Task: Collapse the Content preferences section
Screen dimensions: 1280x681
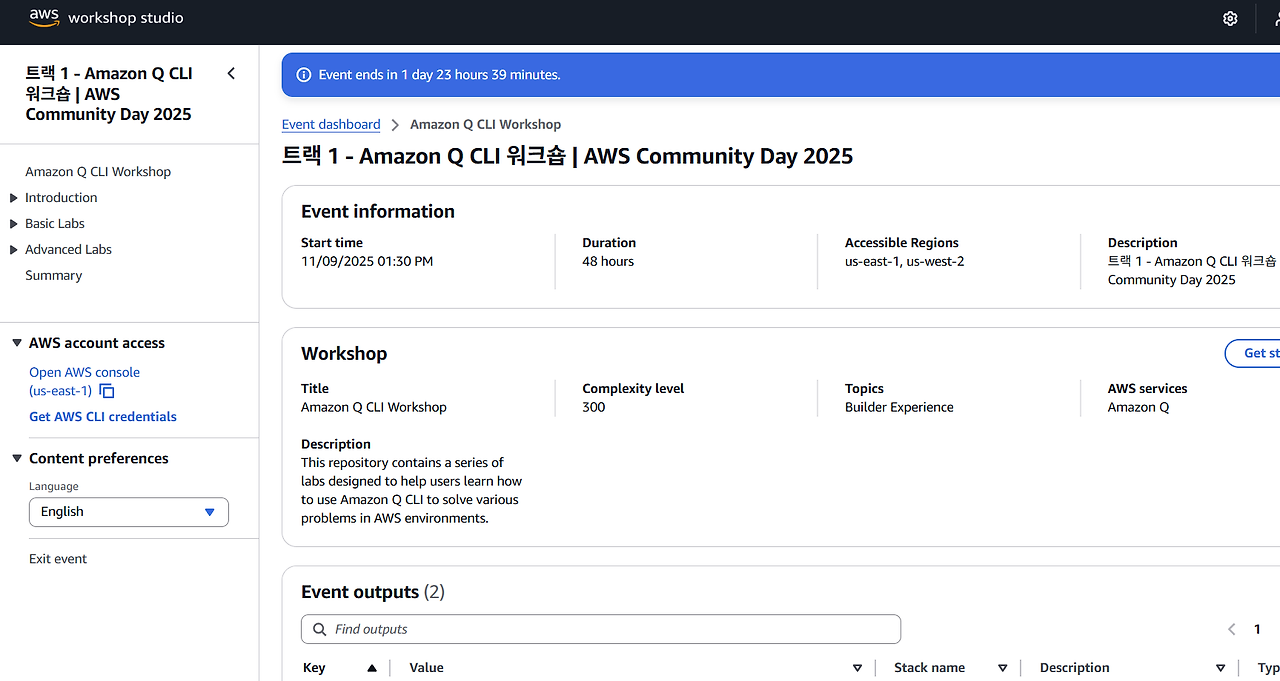Action: [x=17, y=459]
